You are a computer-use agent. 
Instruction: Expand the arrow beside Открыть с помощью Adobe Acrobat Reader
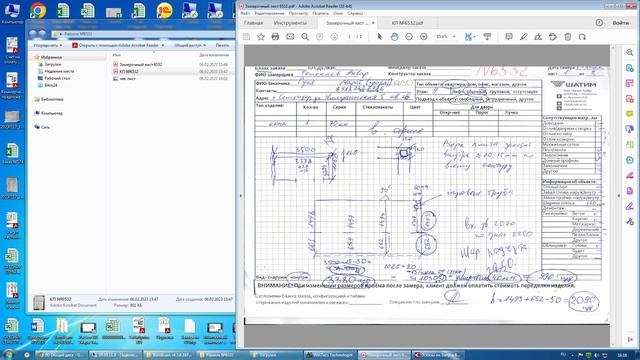(163, 45)
